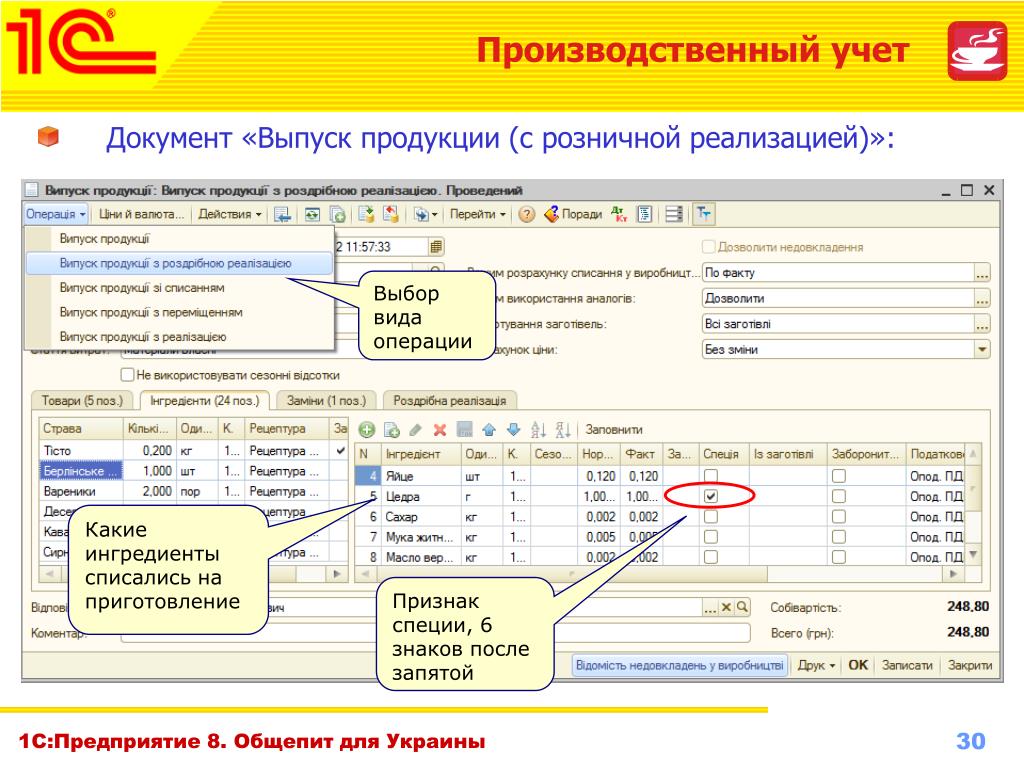Viewport: 1024px width, 768px height.
Task: Click the document report icon after Дт/Кт
Action: pyautogui.click(x=645, y=214)
